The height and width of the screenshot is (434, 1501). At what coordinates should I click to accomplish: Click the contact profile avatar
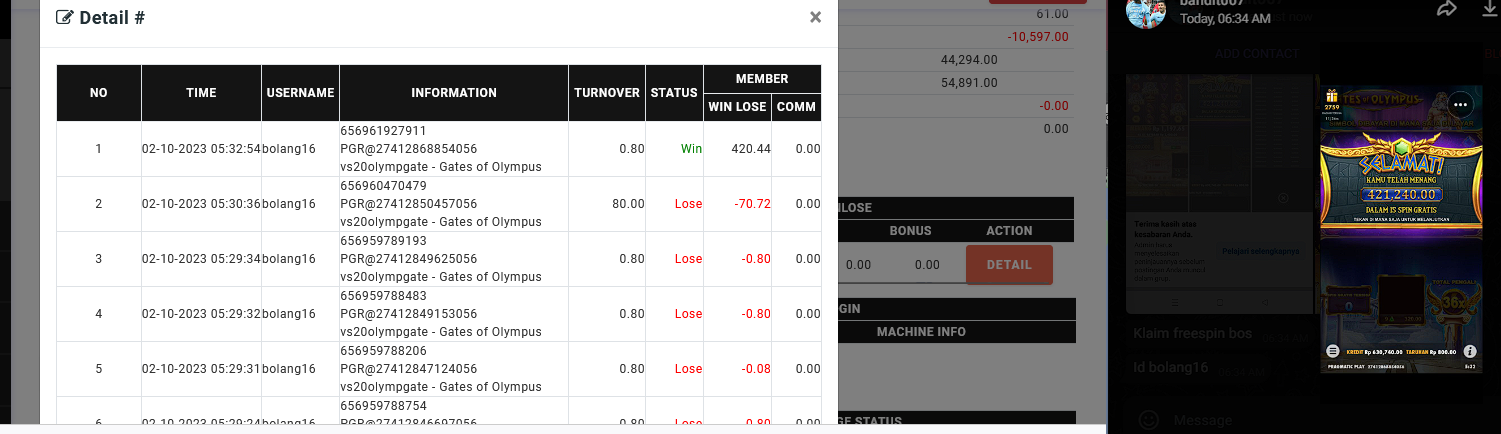1146,12
